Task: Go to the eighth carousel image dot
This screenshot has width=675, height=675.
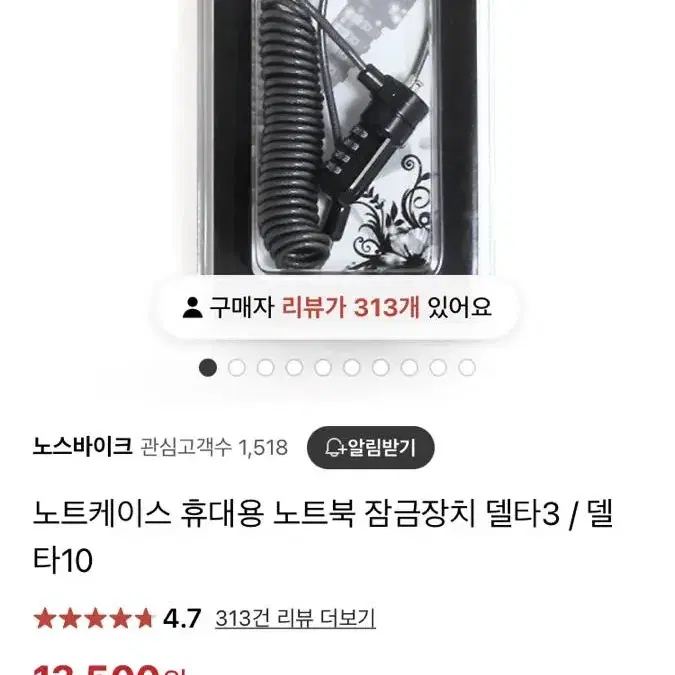Action: point(409,368)
